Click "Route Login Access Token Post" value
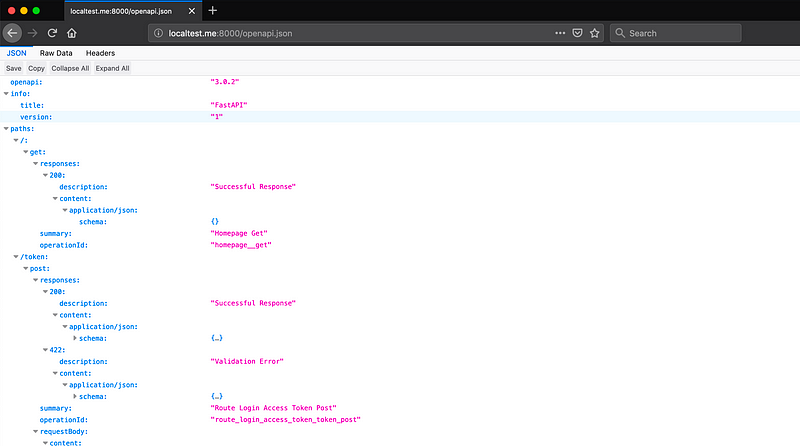800x446 pixels. coord(273,408)
